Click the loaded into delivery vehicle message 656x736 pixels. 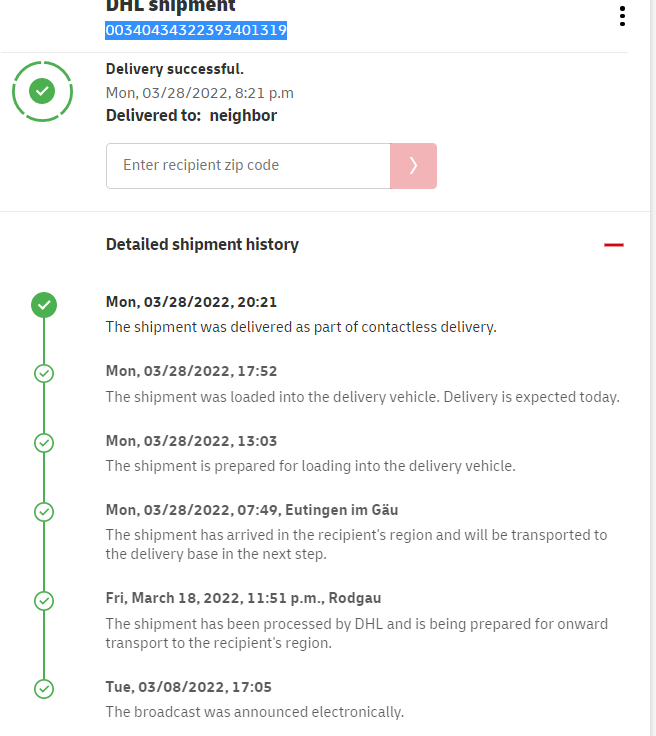pyautogui.click(x=362, y=396)
